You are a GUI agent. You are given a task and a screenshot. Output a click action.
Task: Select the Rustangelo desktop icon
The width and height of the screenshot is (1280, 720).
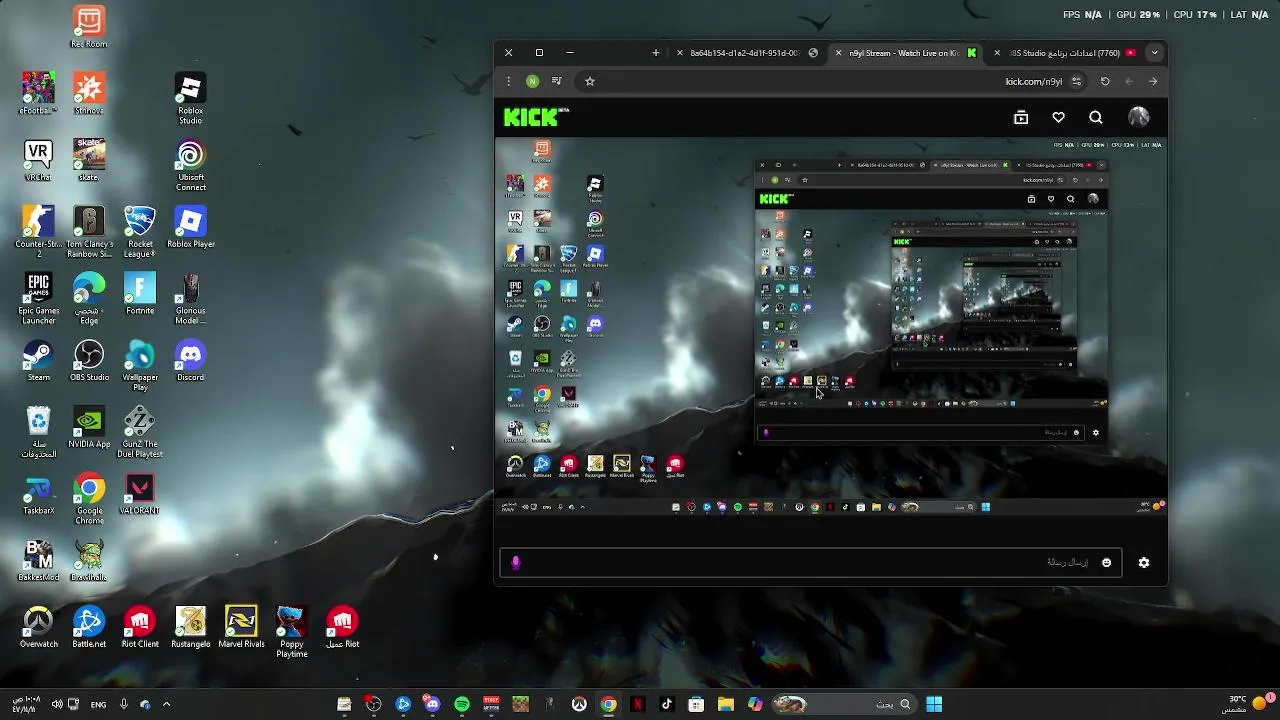(x=190, y=628)
